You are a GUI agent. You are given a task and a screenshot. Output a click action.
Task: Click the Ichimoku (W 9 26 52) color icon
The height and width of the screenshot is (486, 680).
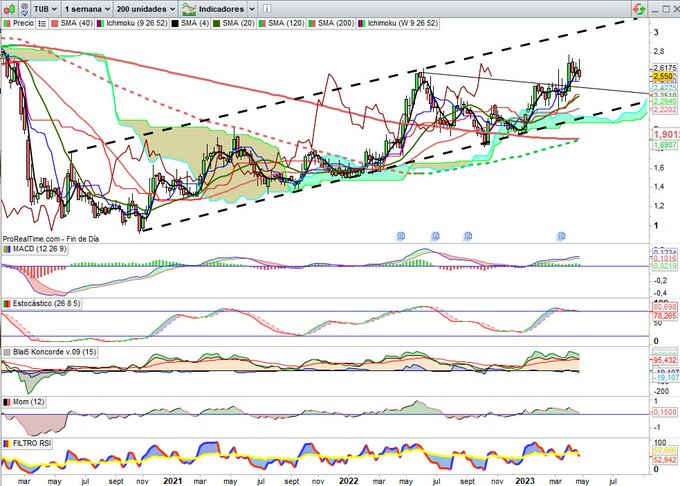[362, 23]
